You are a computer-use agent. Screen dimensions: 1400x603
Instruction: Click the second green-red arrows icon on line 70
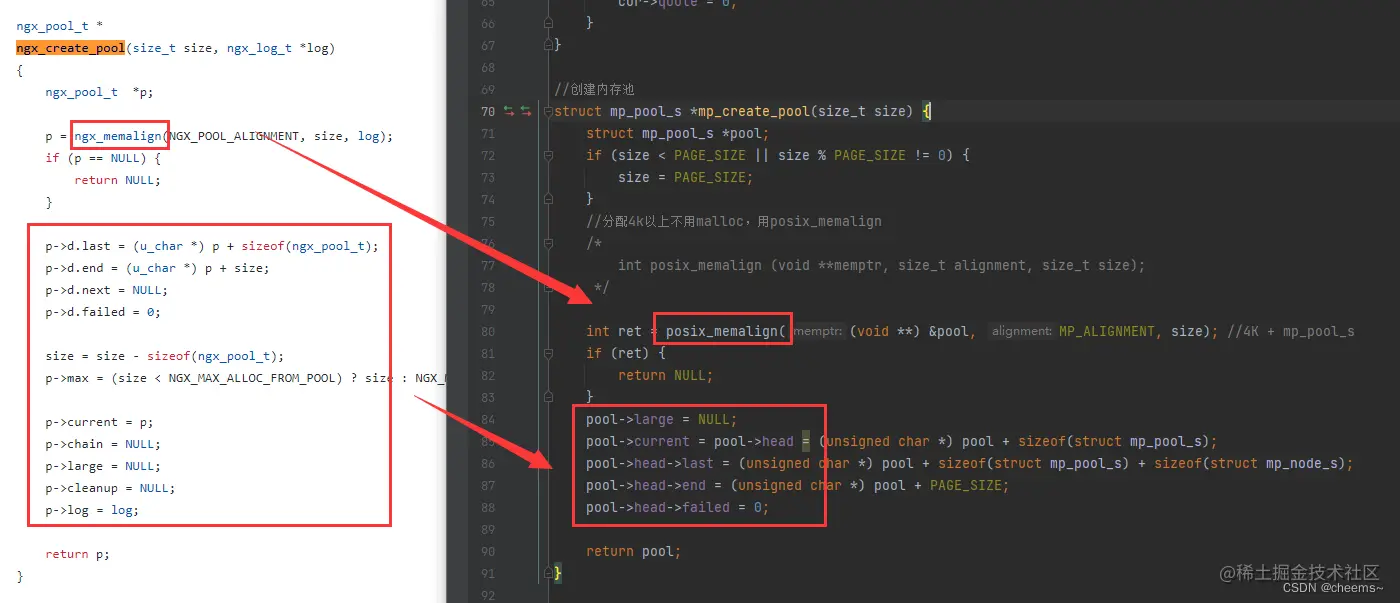click(x=525, y=112)
